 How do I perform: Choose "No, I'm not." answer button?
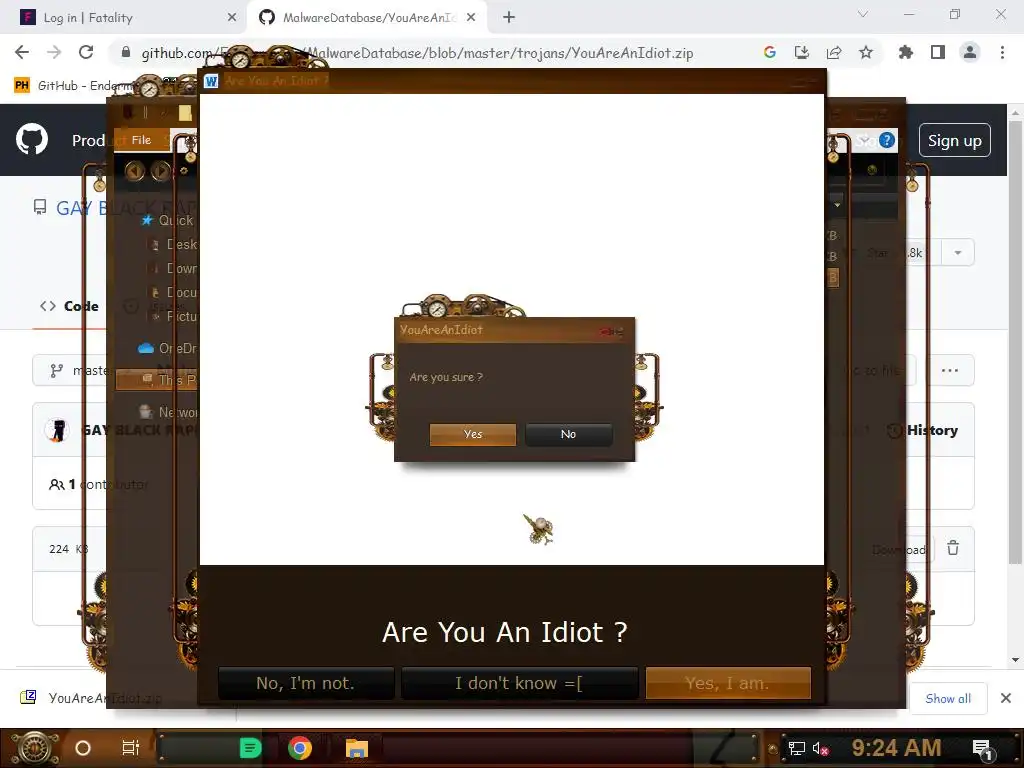click(306, 683)
